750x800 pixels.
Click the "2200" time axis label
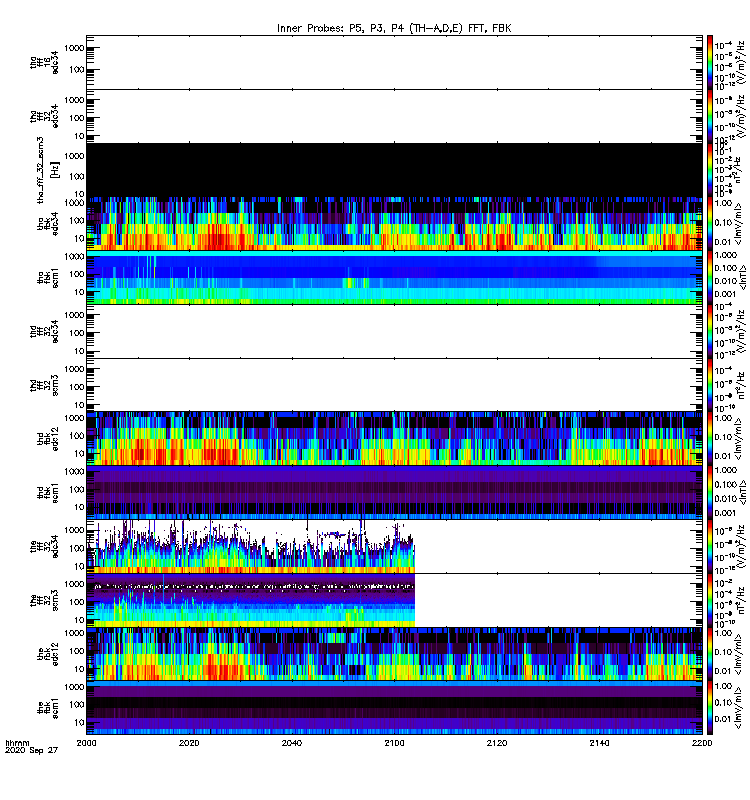click(x=702, y=742)
